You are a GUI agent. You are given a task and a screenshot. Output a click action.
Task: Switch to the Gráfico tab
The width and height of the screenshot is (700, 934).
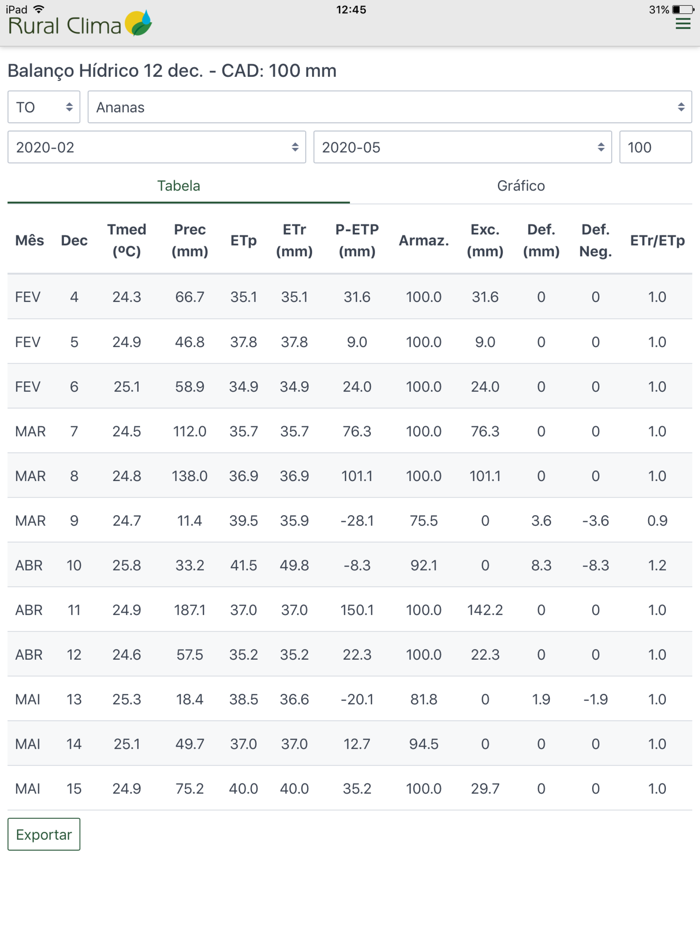coord(521,186)
